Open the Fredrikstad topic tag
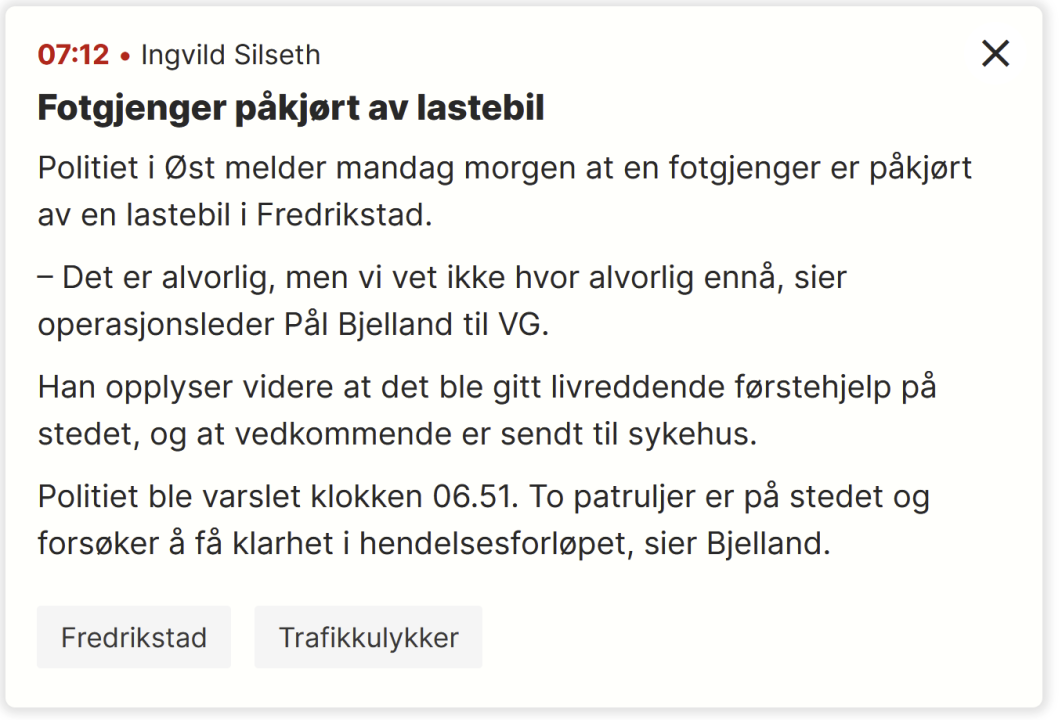The image size is (1062, 720). (x=134, y=637)
